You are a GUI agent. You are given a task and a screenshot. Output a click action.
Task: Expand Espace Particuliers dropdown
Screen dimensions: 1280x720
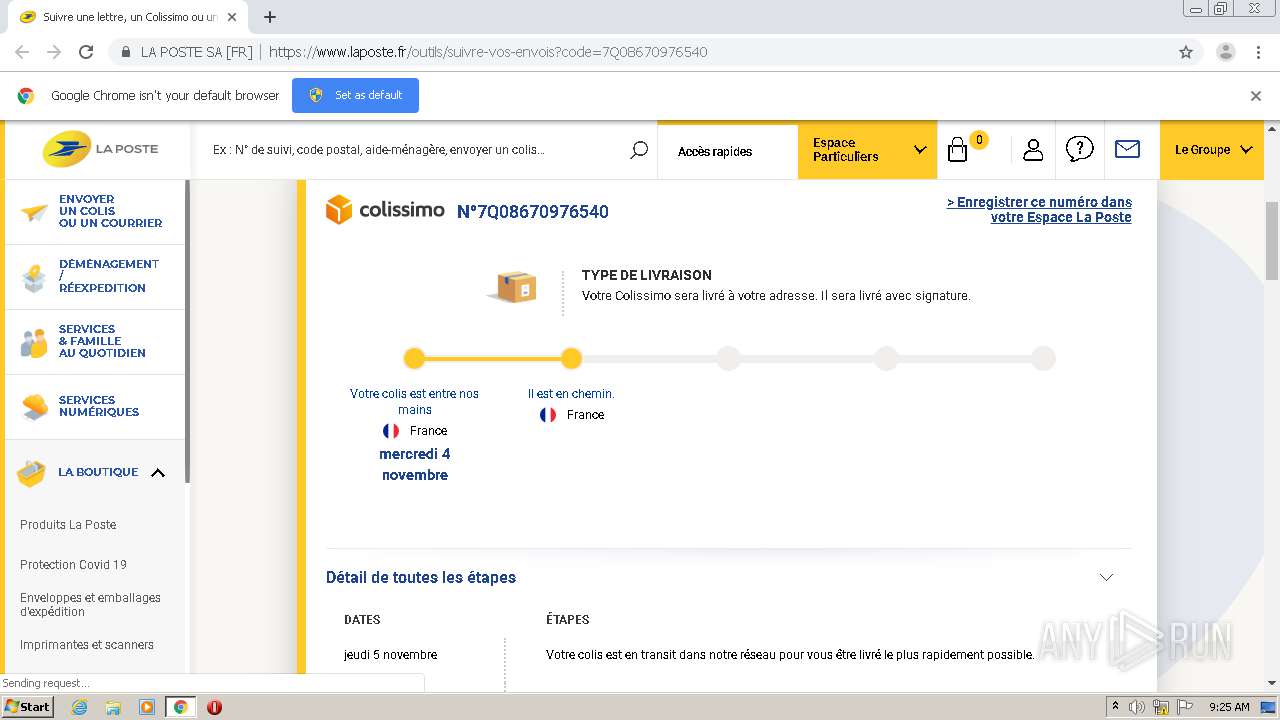pyautogui.click(x=867, y=150)
